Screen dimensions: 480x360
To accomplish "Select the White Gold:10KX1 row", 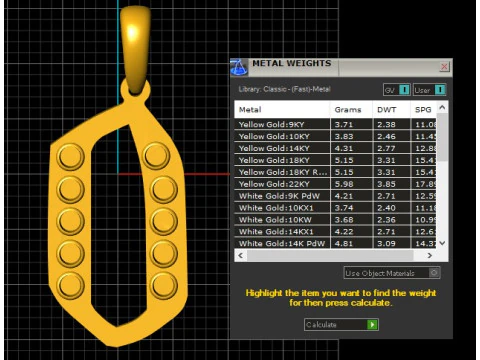I will point(335,208).
